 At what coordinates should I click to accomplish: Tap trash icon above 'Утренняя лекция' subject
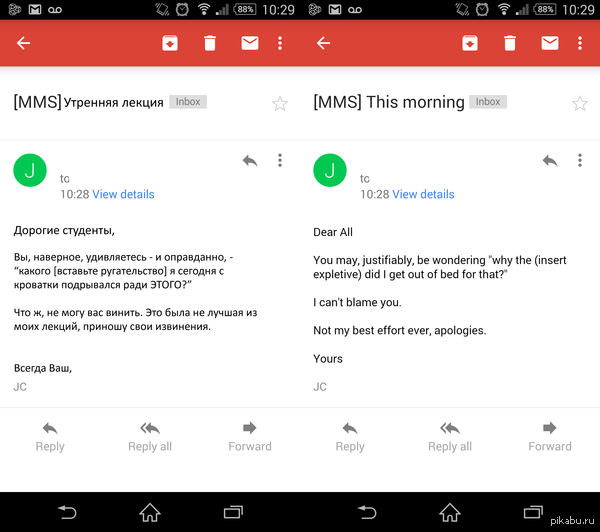click(x=210, y=43)
